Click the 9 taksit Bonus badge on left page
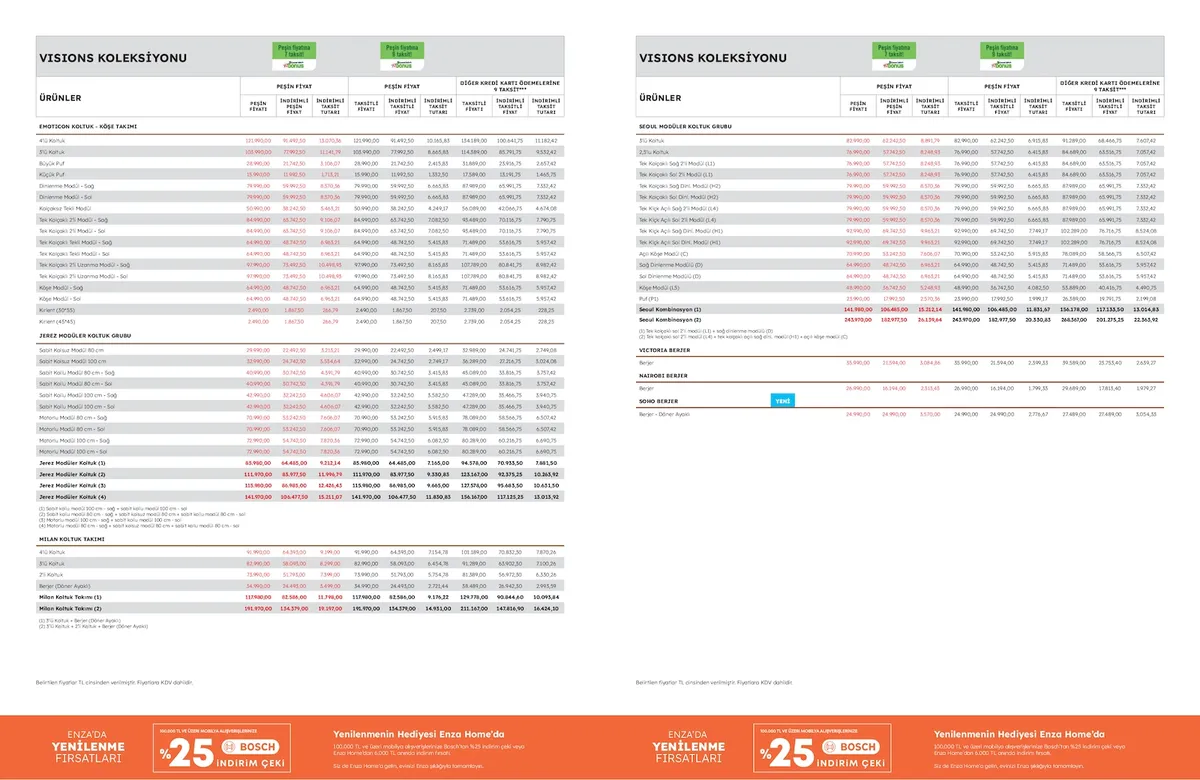This screenshot has height=780, width=1200. click(x=401, y=56)
